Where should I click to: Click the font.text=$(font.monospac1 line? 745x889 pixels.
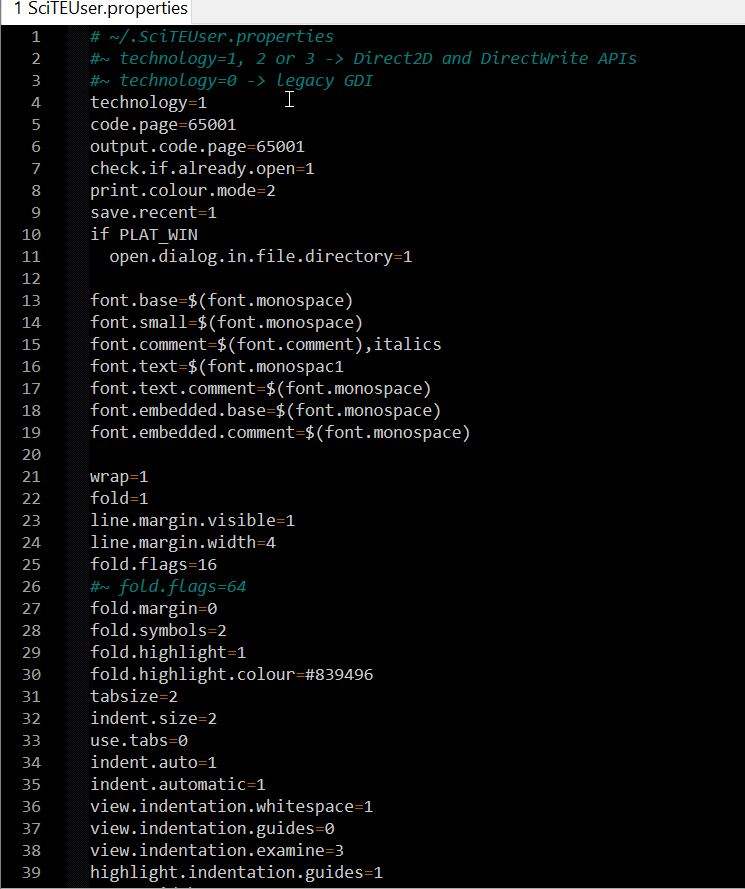[216, 367]
